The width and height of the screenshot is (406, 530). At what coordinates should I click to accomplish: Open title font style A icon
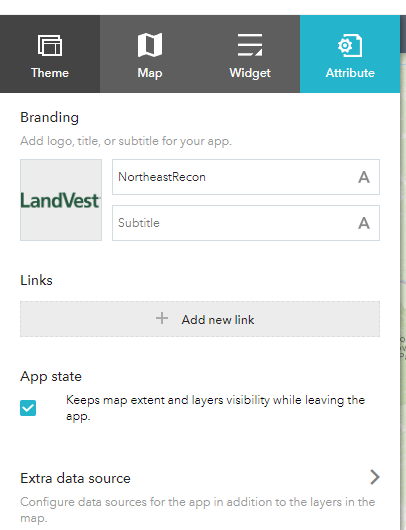click(364, 177)
